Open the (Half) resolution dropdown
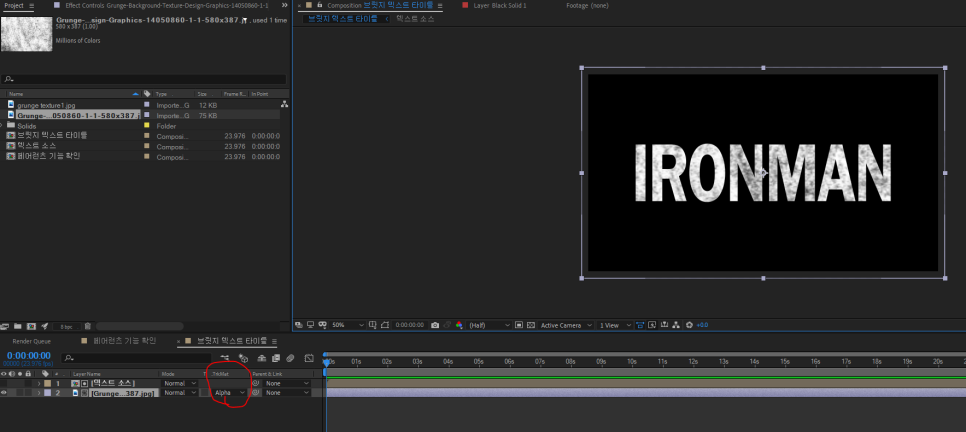Image resolution: width=966 pixels, height=432 pixels. click(x=489, y=325)
